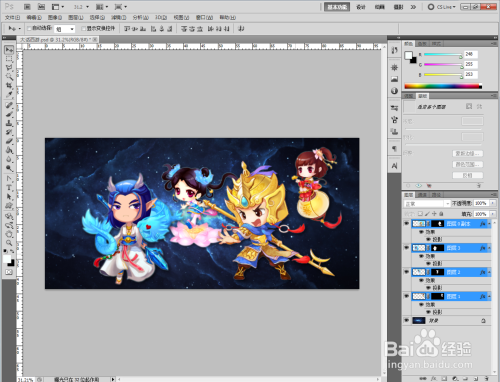
Task: Hide 效果 of 图层 3 副本
Action: coord(421,232)
